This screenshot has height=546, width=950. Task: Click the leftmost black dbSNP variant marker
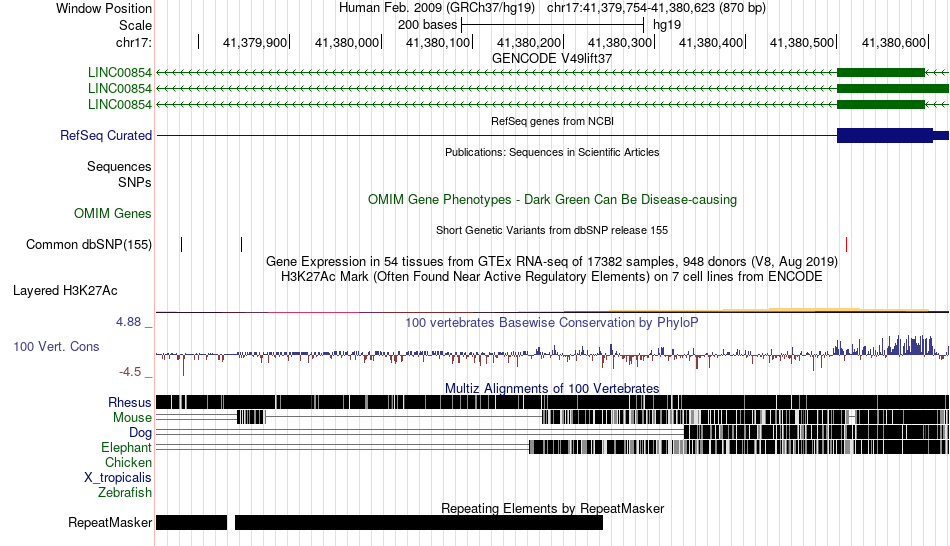[x=181, y=244]
